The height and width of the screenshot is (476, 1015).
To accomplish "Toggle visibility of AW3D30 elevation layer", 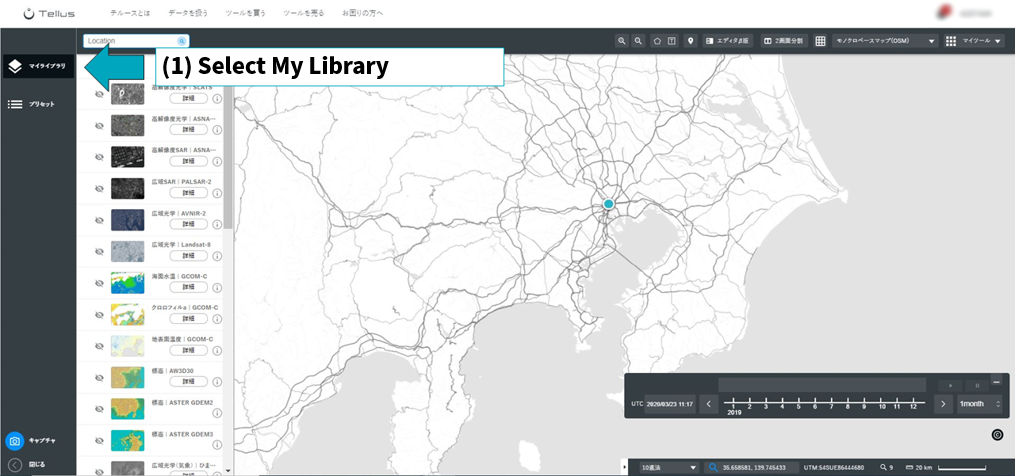I will [99, 378].
